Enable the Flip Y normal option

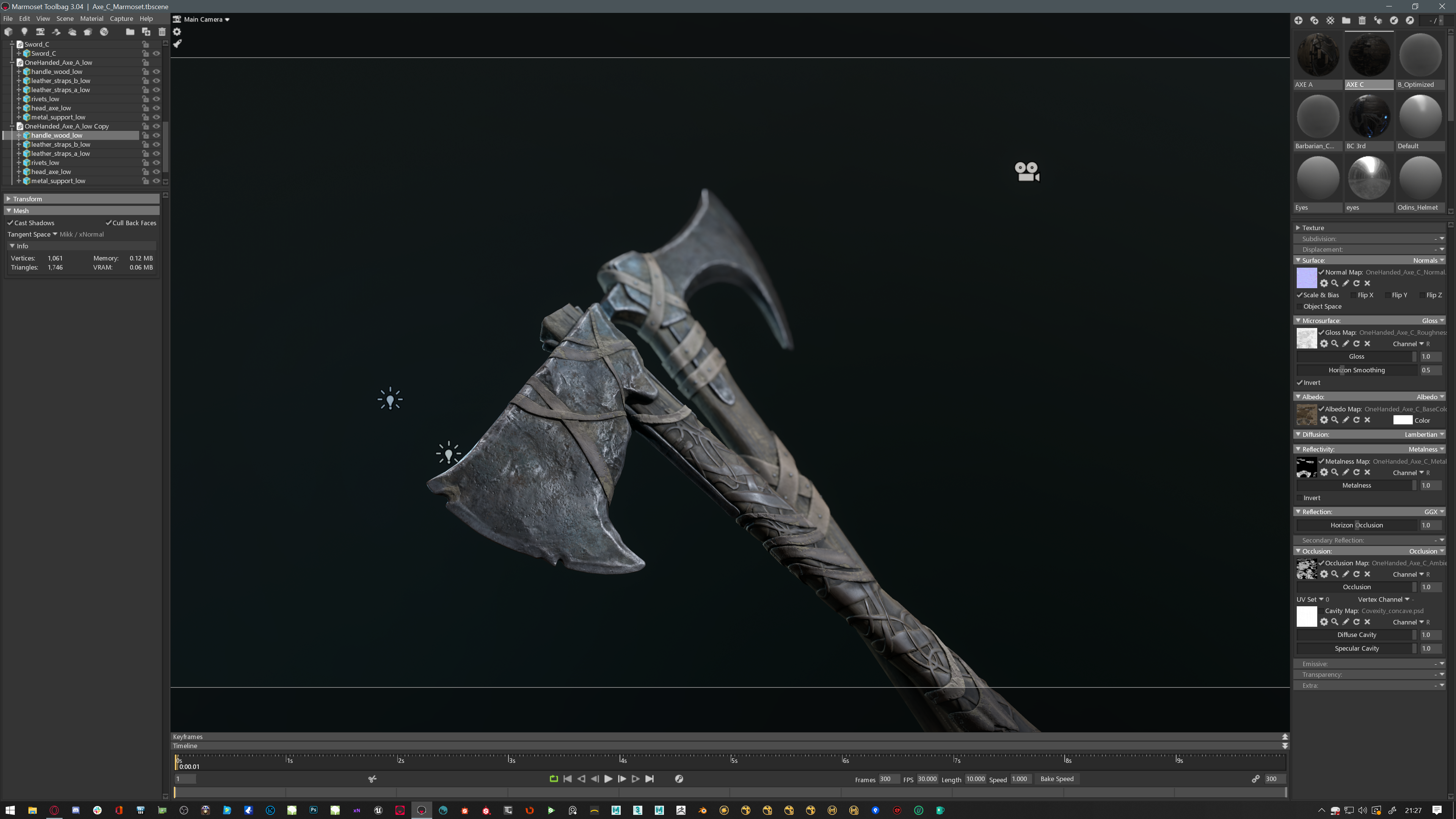(1388, 295)
